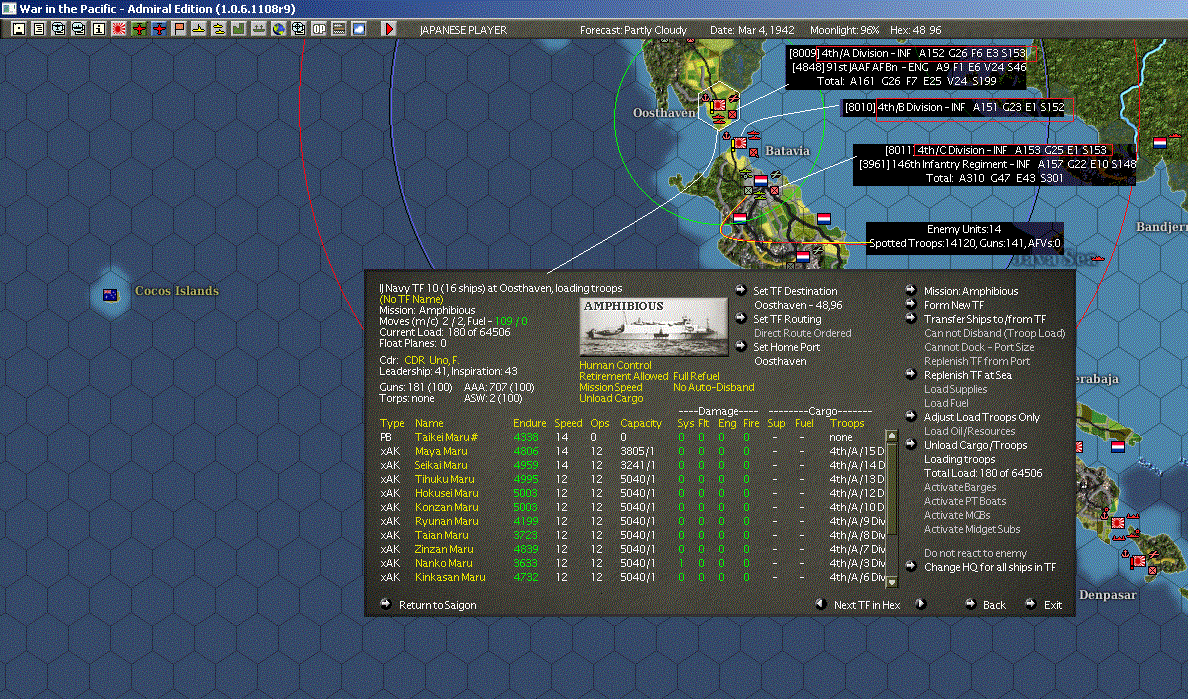Select ship Taikei Maru in list
This screenshot has height=699, width=1188.
(x=446, y=437)
